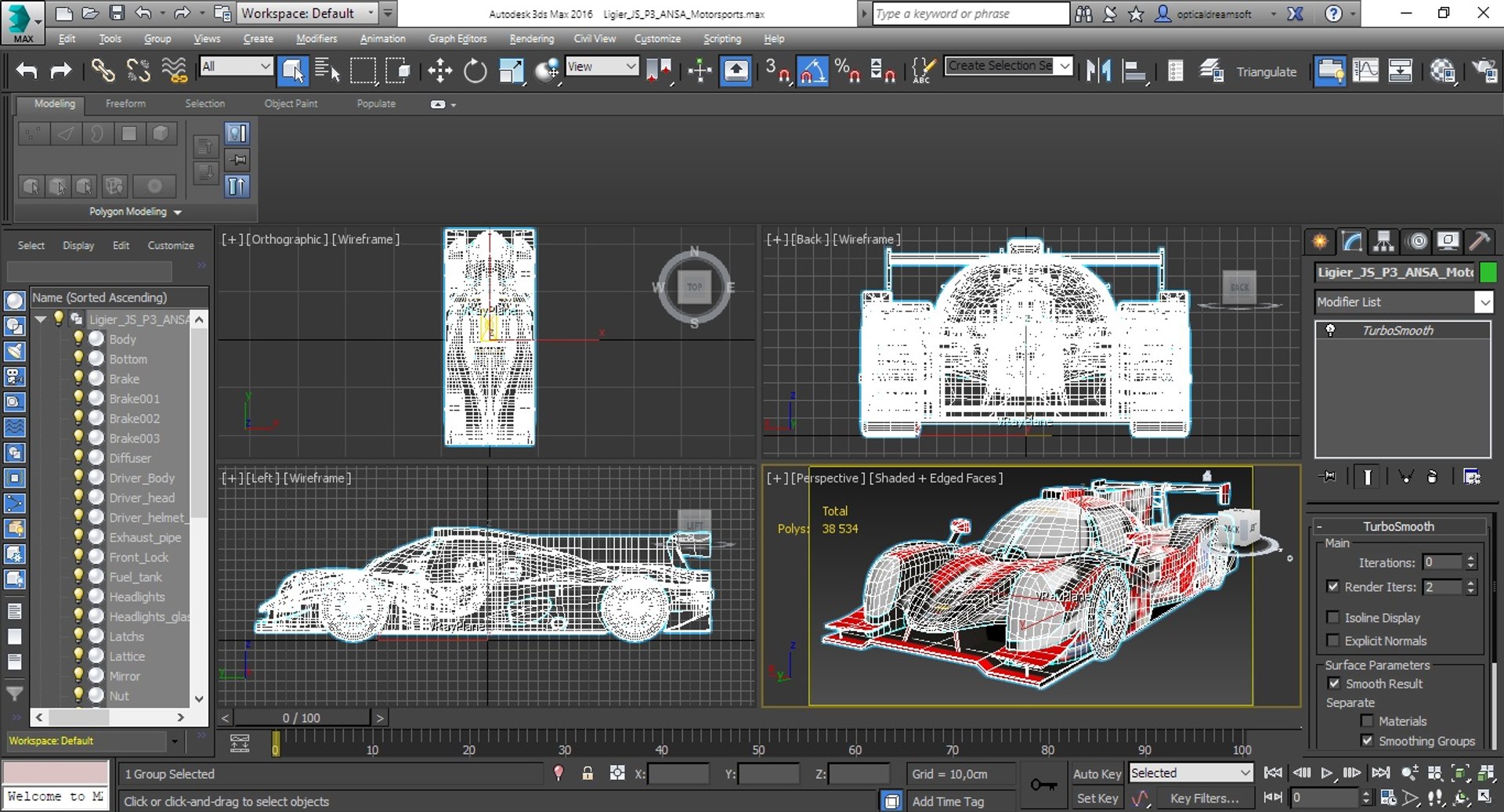The height and width of the screenshot is (812, 1504).
Task: Check the Separate by Materials checkbox
Action: 1367,721
